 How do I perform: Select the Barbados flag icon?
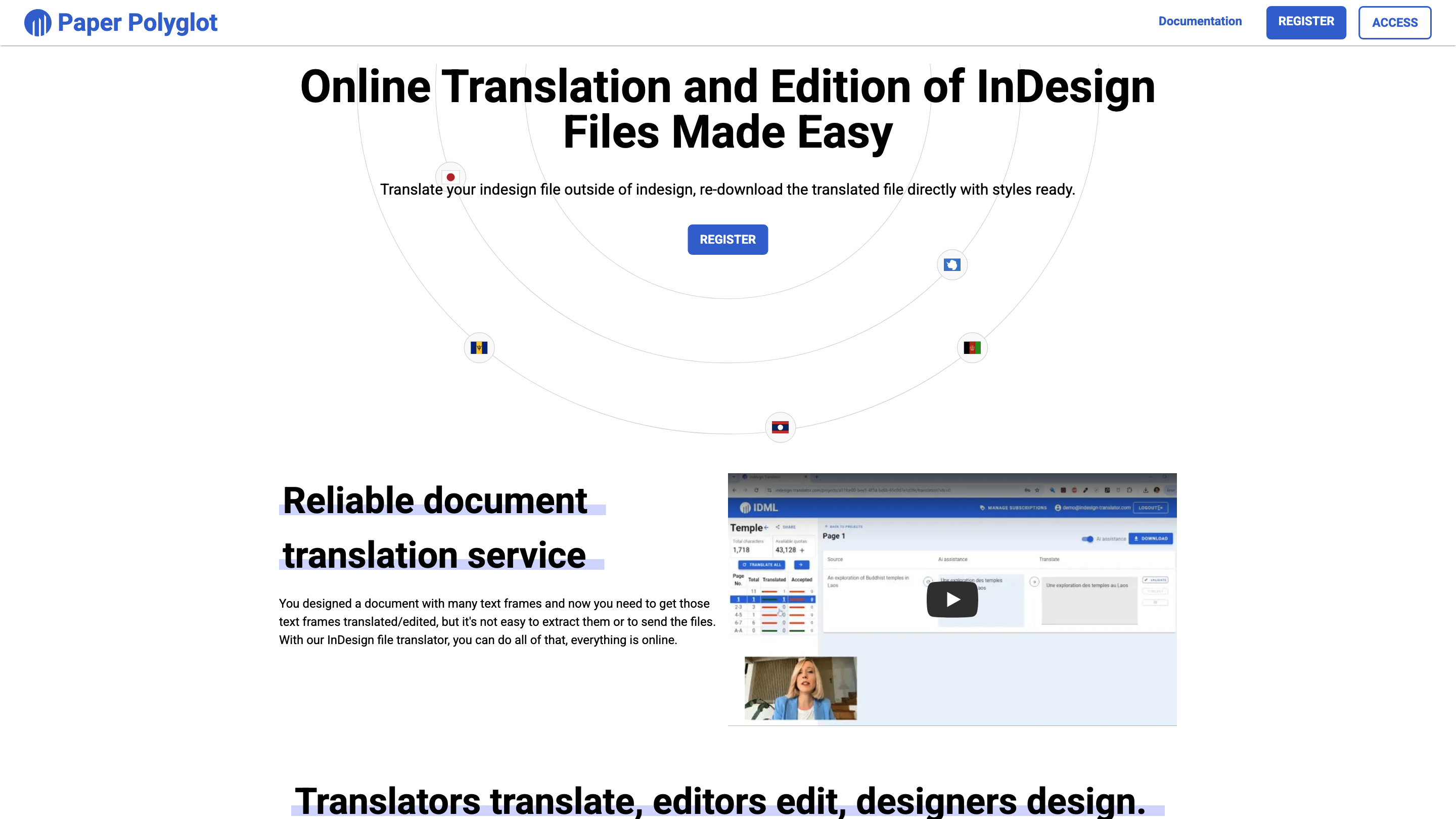point(479,348)
